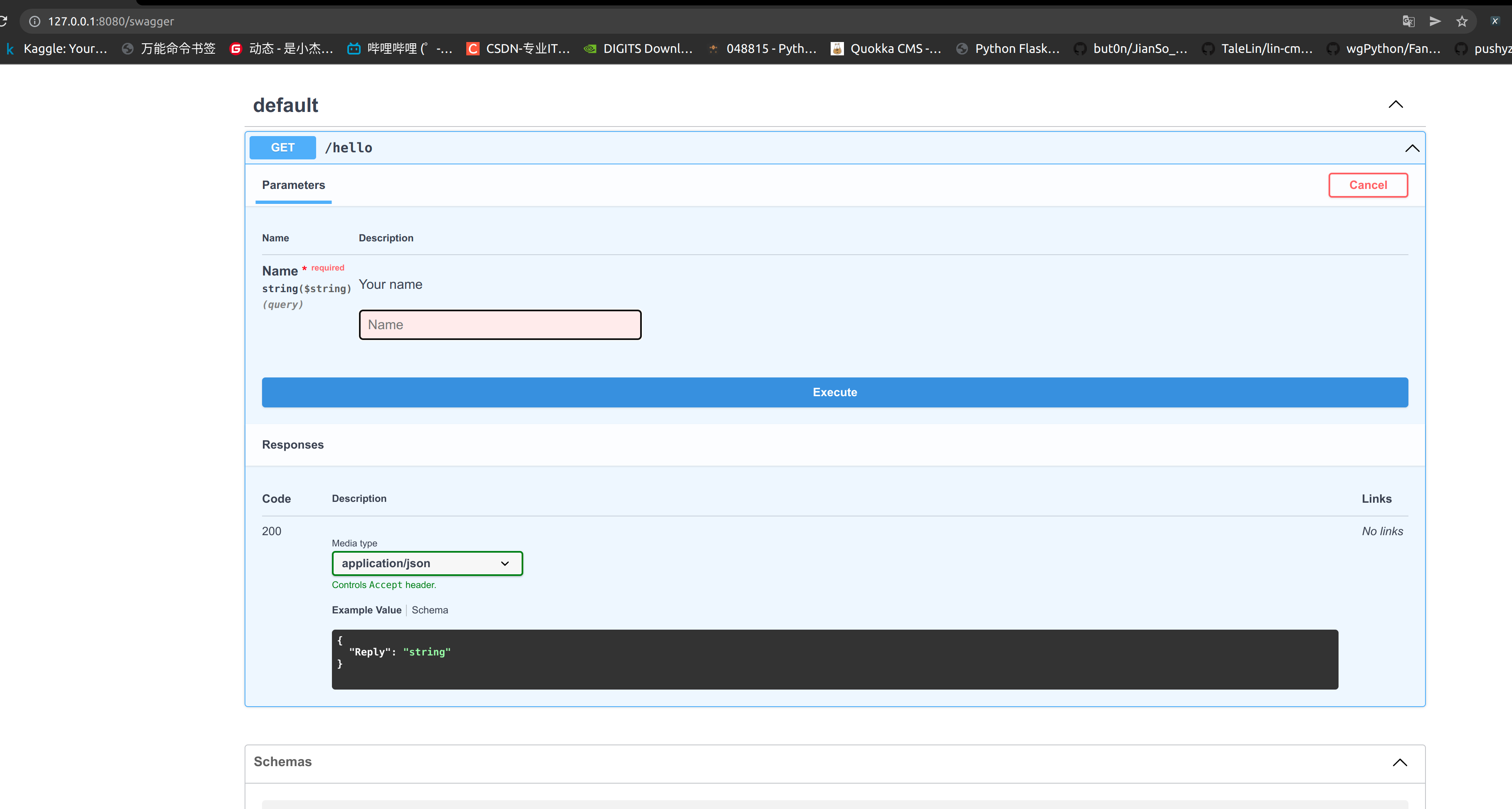Click the example JSON response code block
Screen dimensions: 1512x809
coord(835,659)
